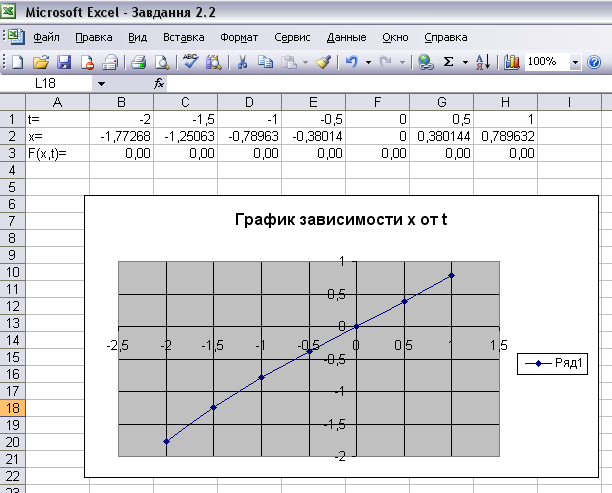612x493 pixels.
Task: Click the Excel title bar icon
Action: coord(8,11)
